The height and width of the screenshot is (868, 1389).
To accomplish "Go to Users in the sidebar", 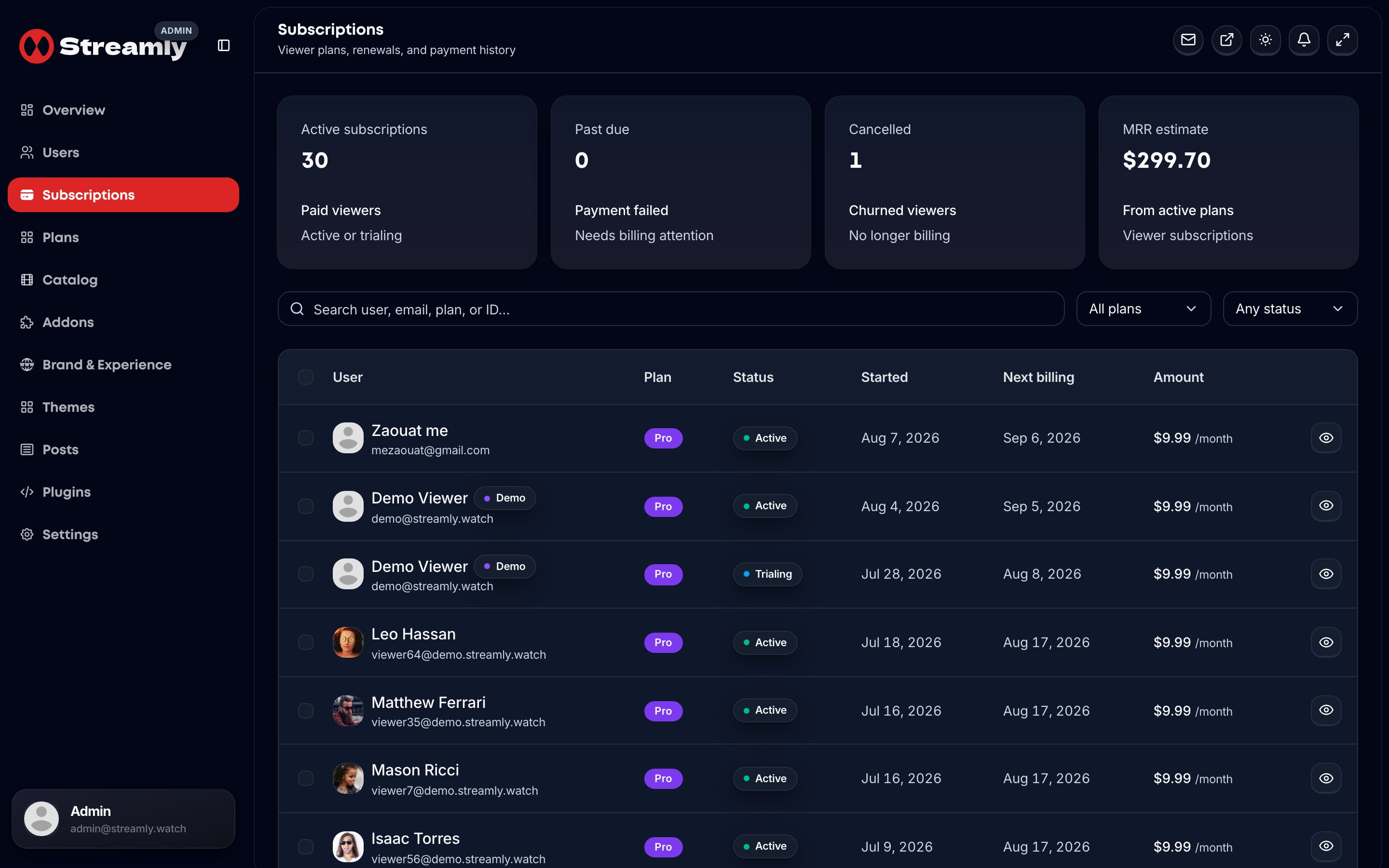I will 123,152.
